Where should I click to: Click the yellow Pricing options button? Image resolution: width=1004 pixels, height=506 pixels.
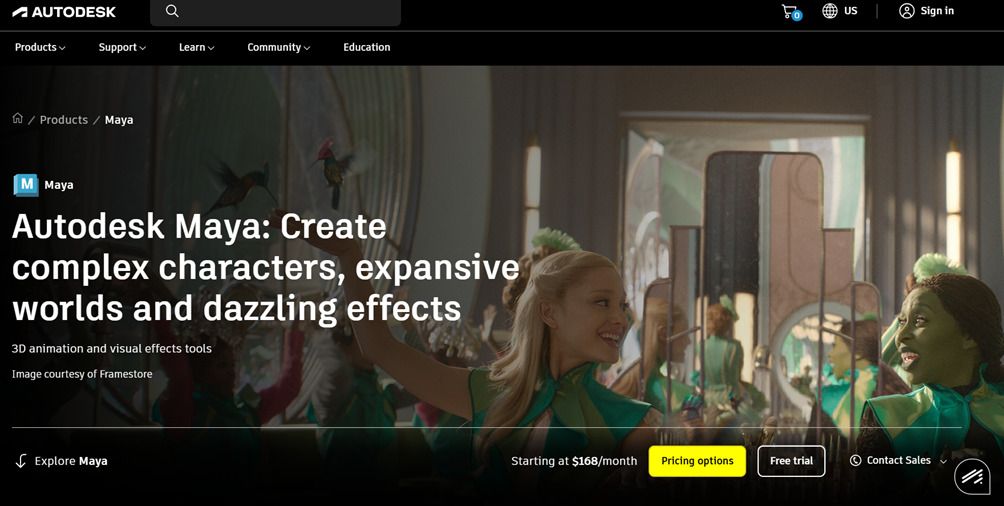coord(697,461)
